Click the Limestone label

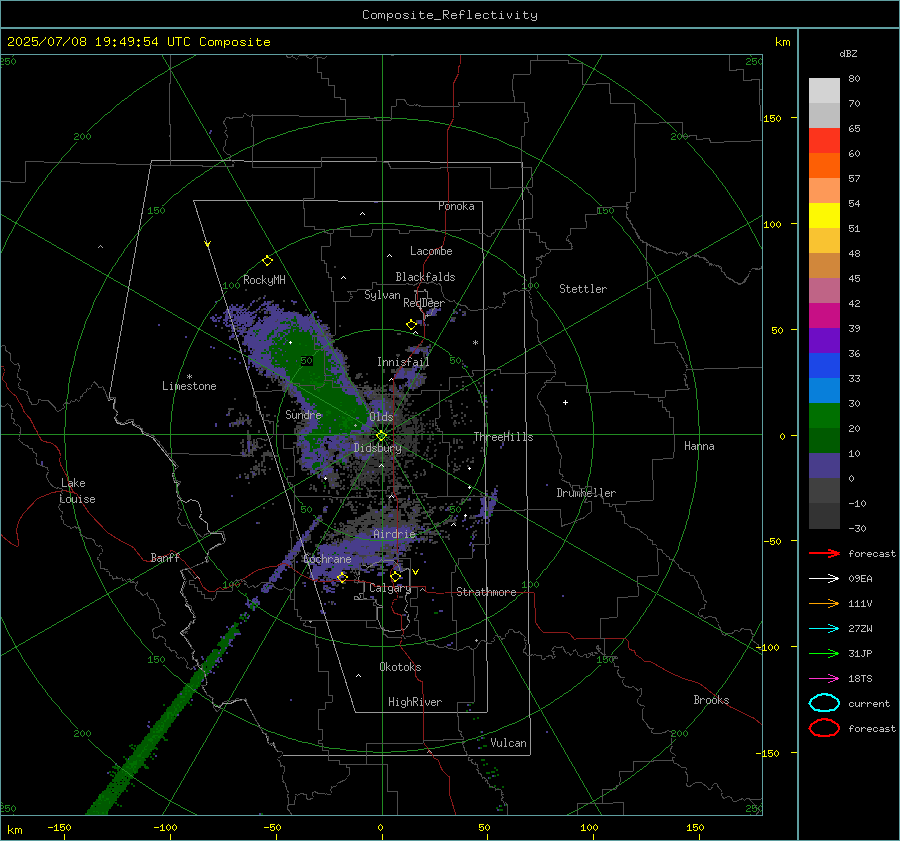pyautogui.click(x=189, y=386)
